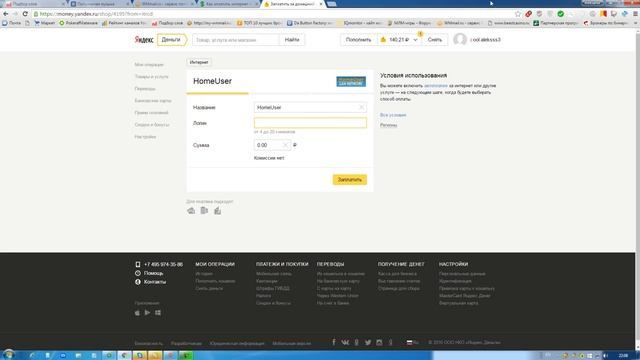Viewport: 640px width, 360px height.
Task: Click the third payment method icon
Action: coord(218,211)
